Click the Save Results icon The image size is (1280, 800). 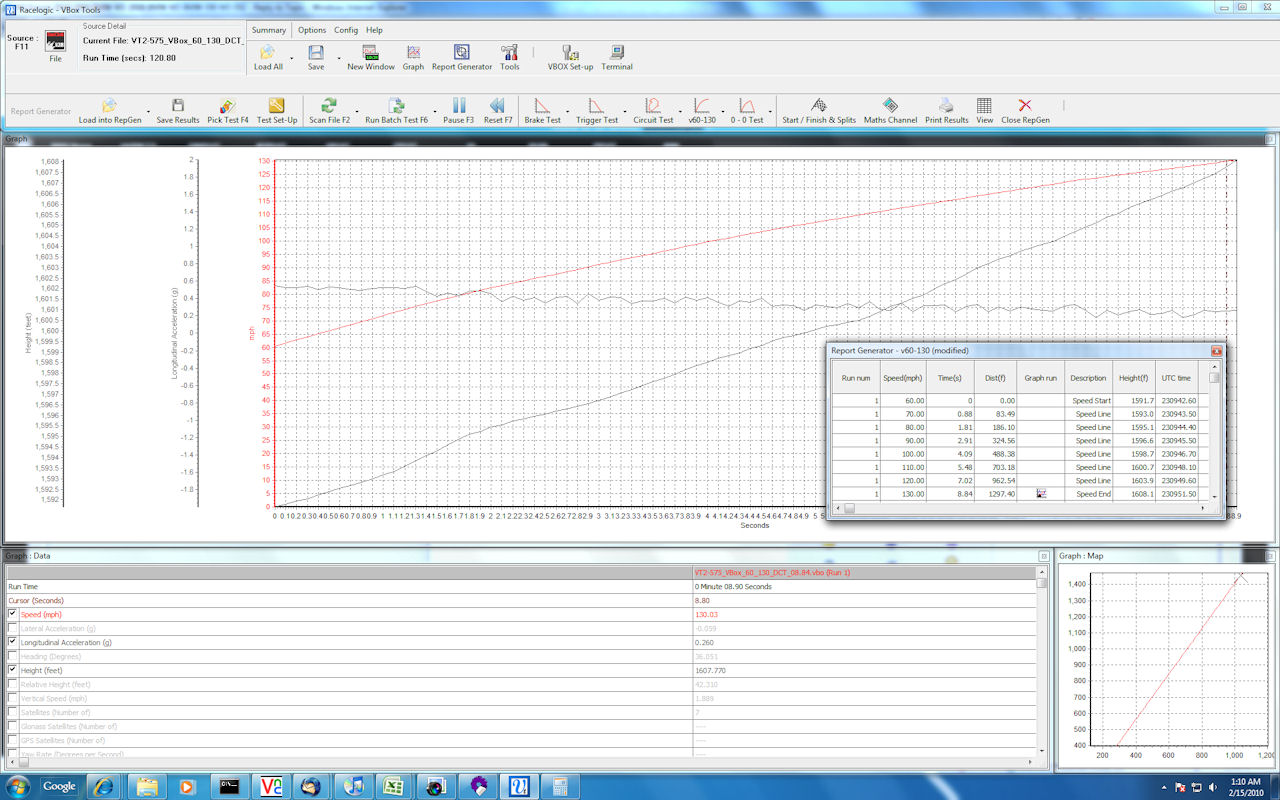(178, 105)
